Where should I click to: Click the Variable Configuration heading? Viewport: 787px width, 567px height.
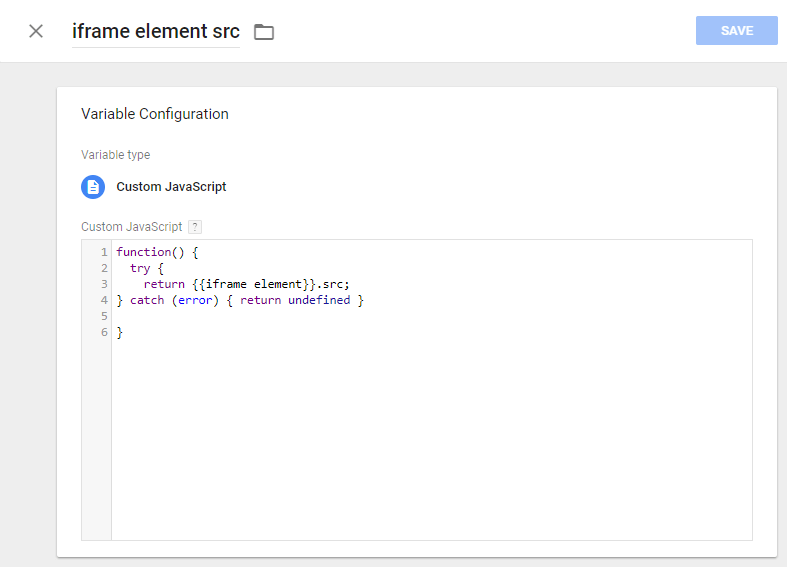point(155,114)
